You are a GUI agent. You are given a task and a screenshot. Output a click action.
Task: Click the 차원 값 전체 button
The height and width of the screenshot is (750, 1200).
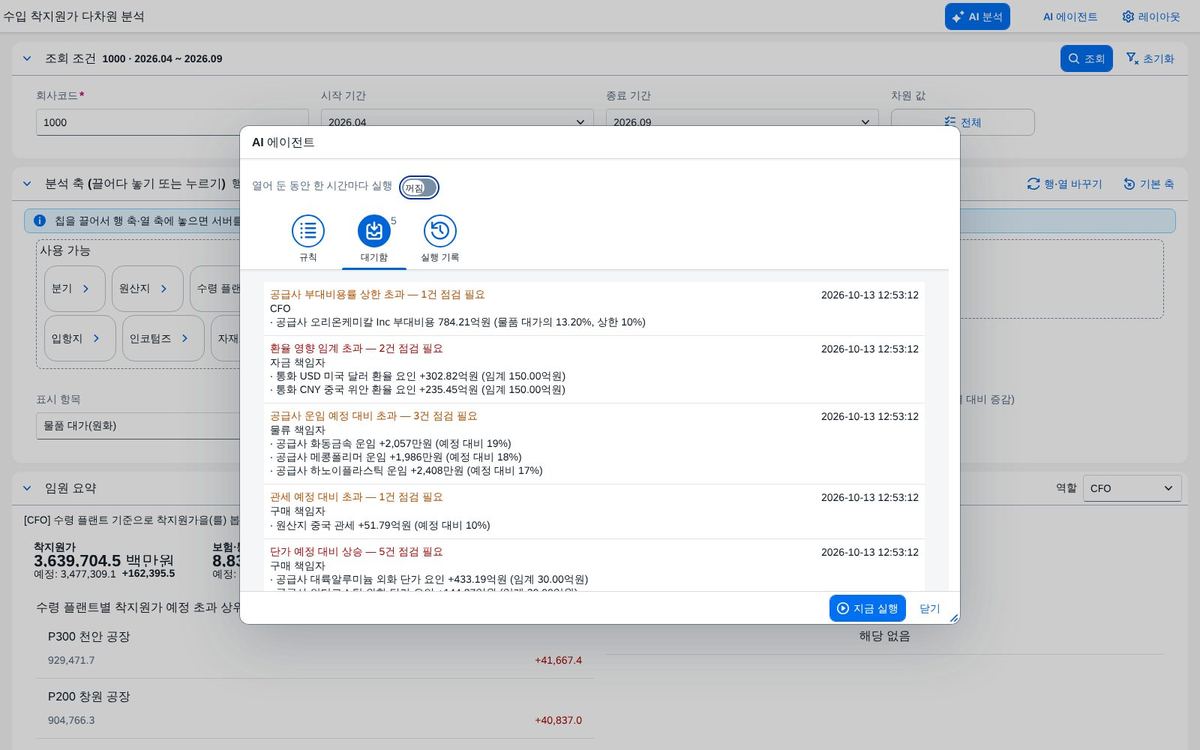[962, 122]
